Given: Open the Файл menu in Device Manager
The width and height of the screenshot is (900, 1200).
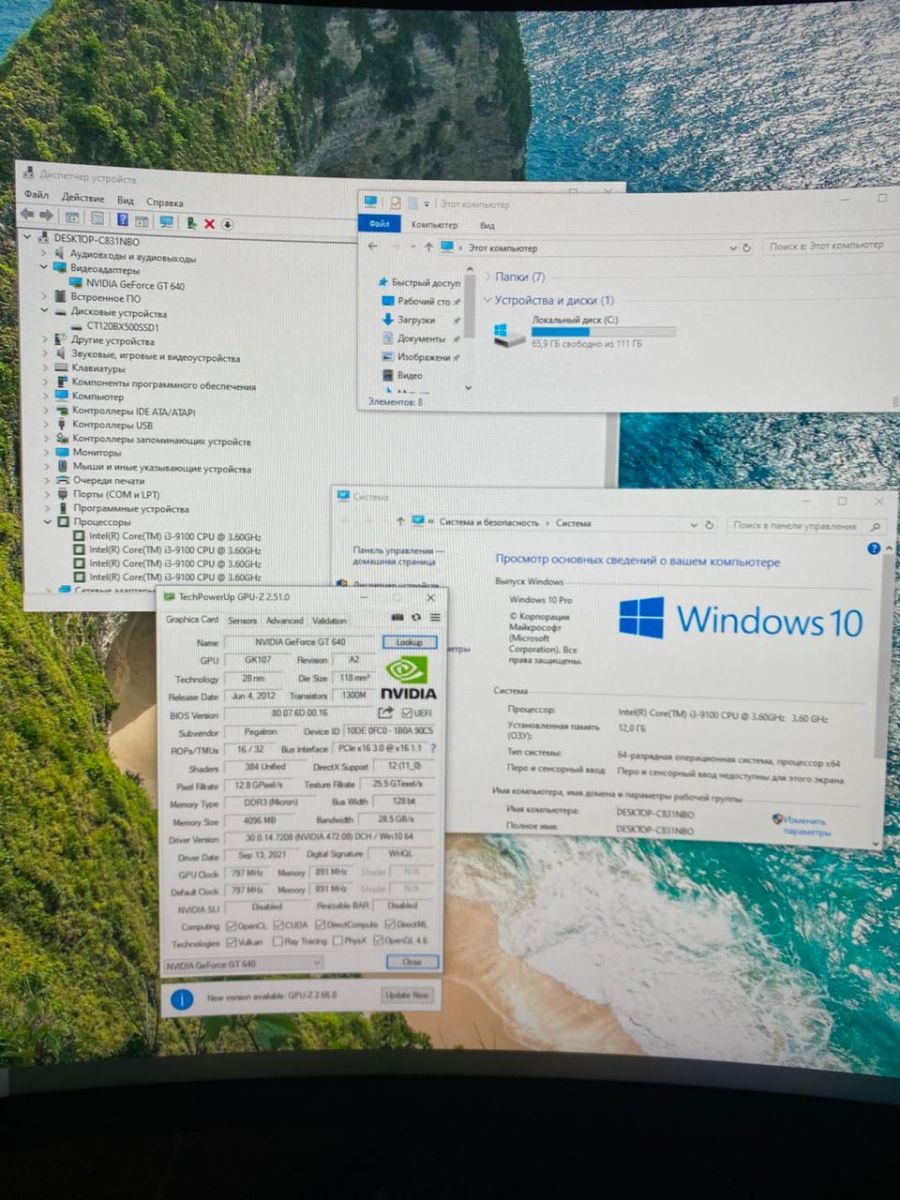Looking at the screenshot, I should (x=36, y=195).
